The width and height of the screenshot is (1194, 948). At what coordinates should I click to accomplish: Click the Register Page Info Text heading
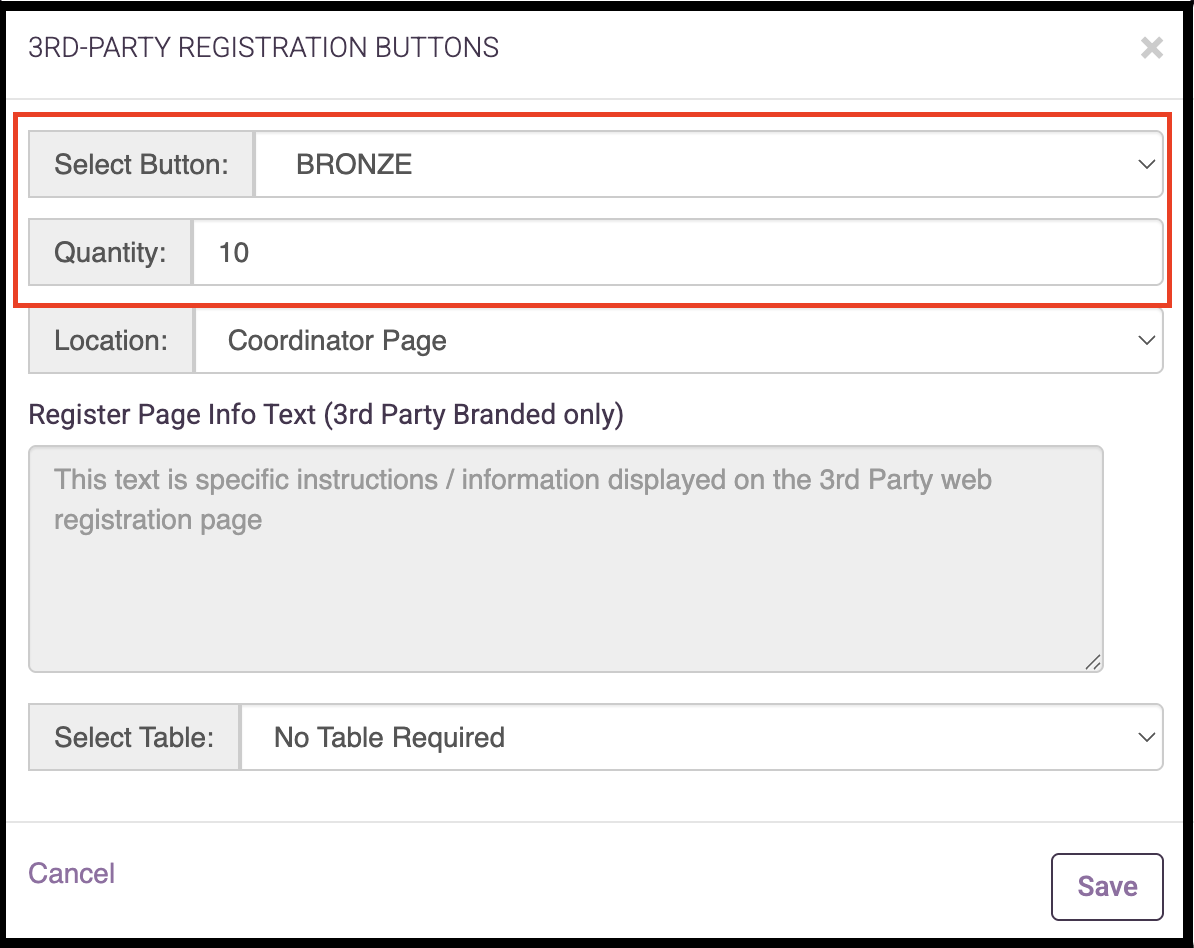click(x=326, y=415)
